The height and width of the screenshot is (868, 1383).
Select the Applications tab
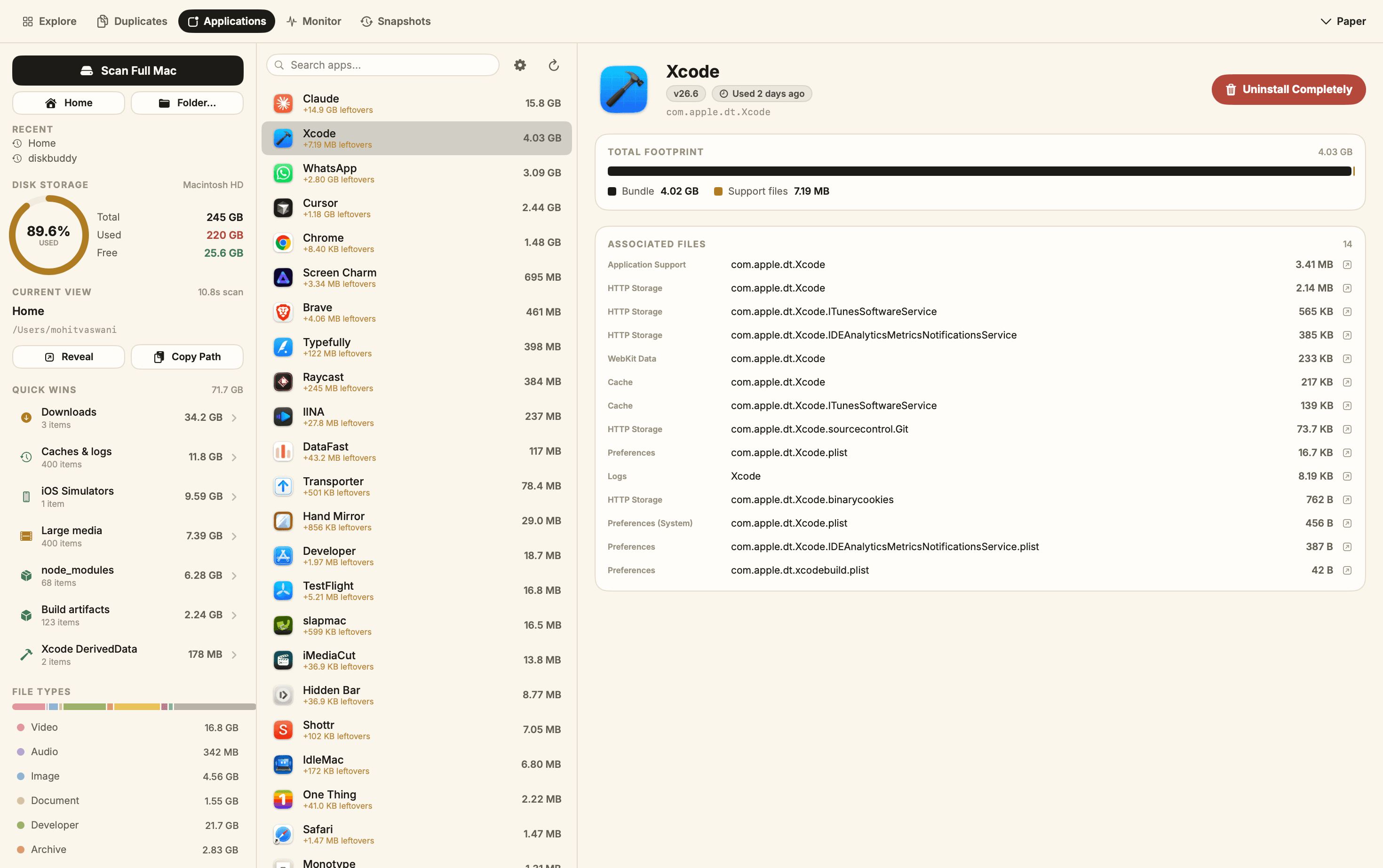pos(226,21)
